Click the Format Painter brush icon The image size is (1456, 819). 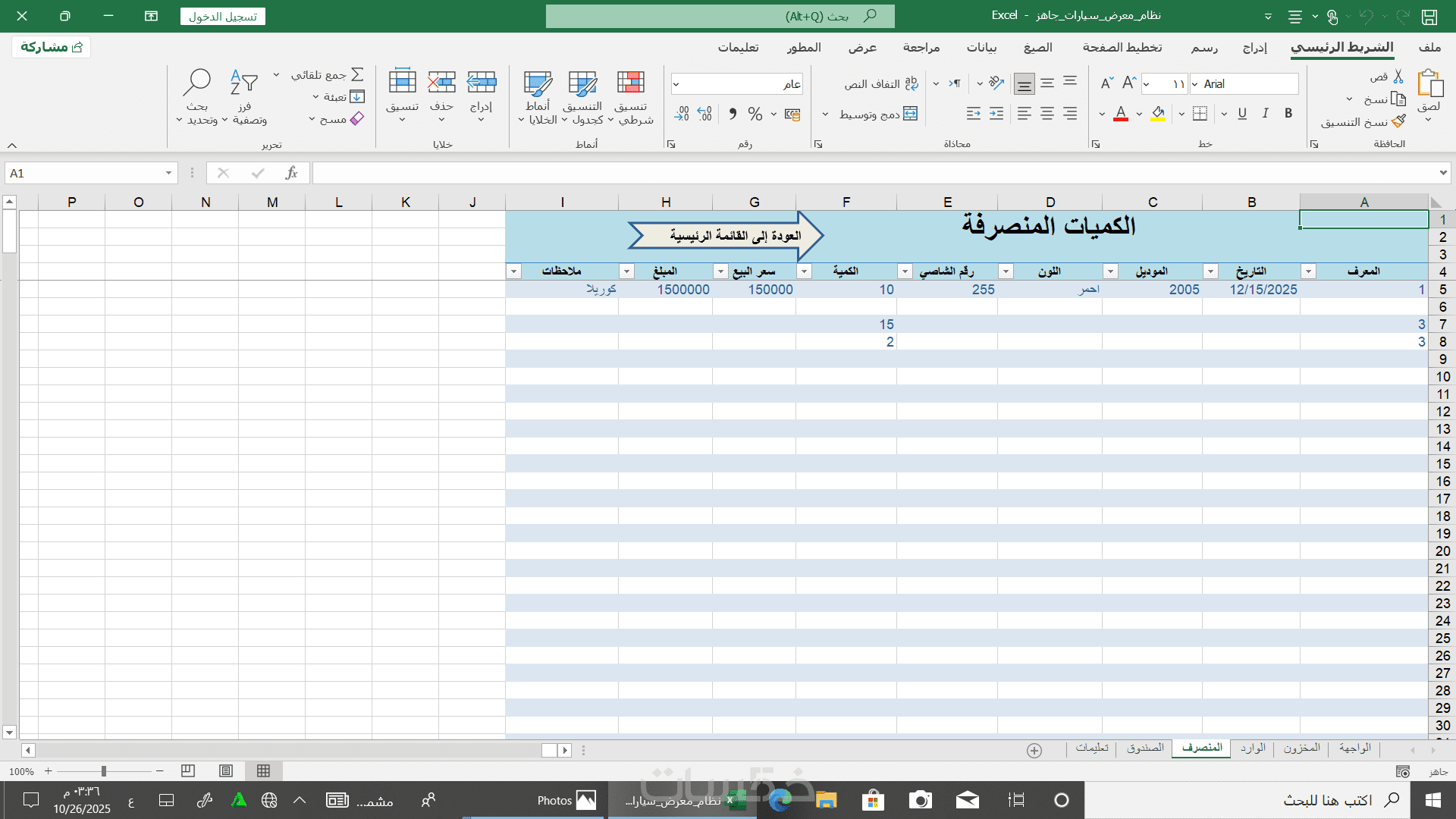pos(1398,121)
